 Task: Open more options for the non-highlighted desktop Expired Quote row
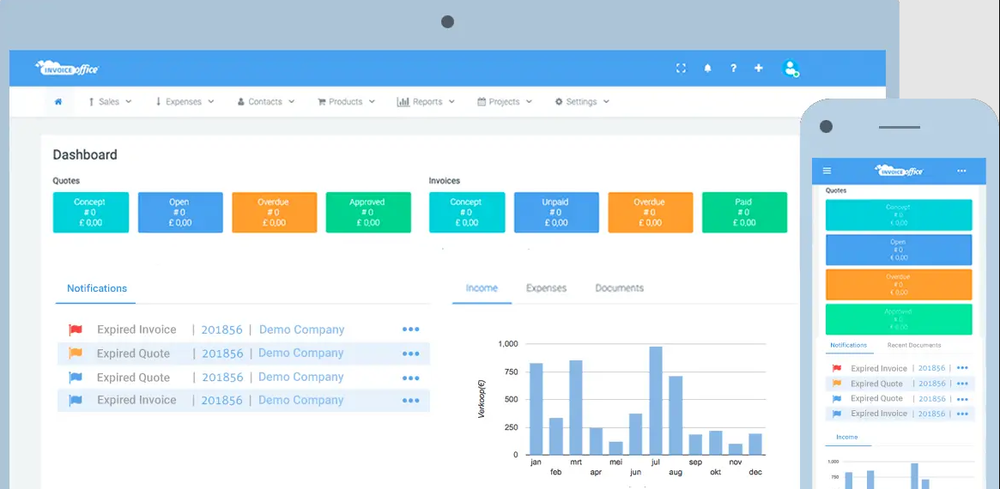411,377
